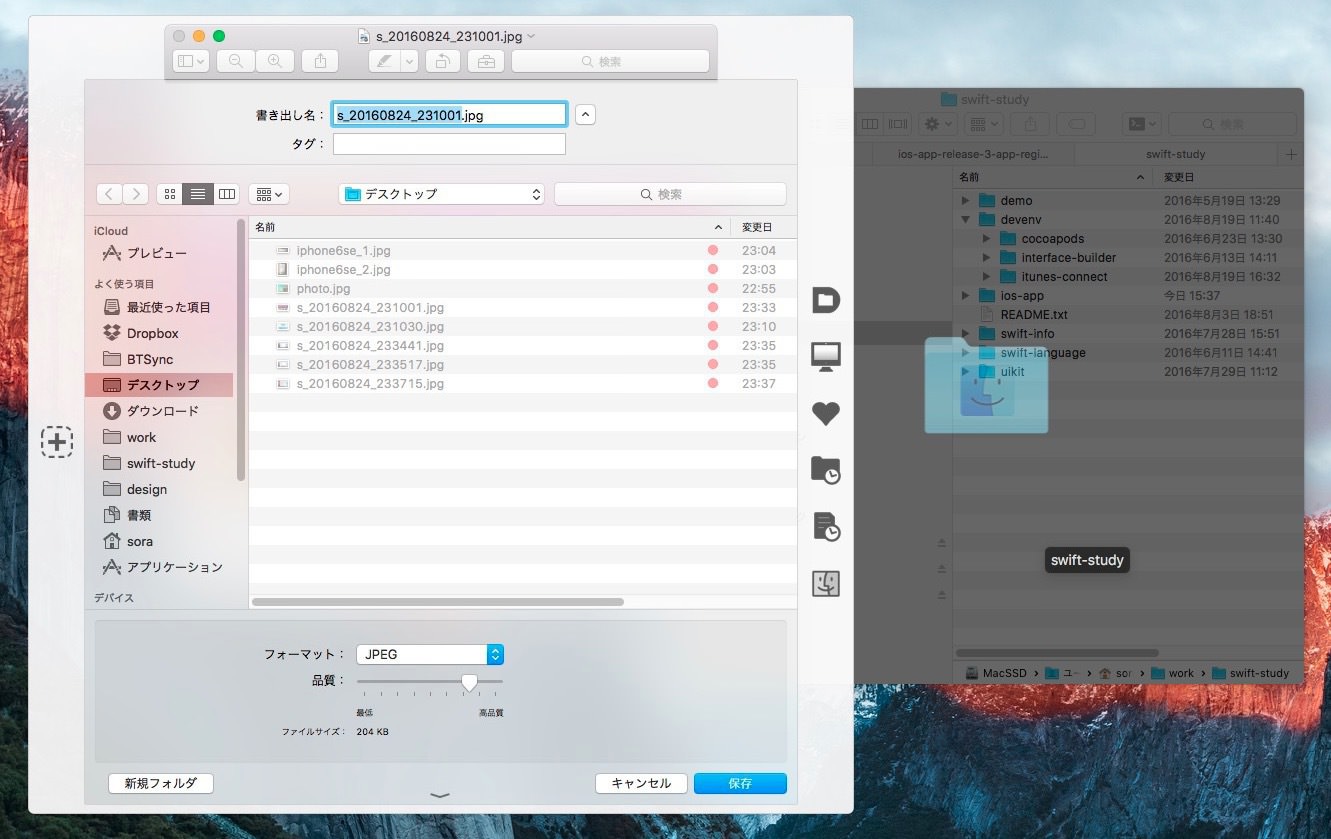Select アプリケーション in the dialog sidebar
Image resolution: width=1331 pixels, height=839 pixels.
174,567
